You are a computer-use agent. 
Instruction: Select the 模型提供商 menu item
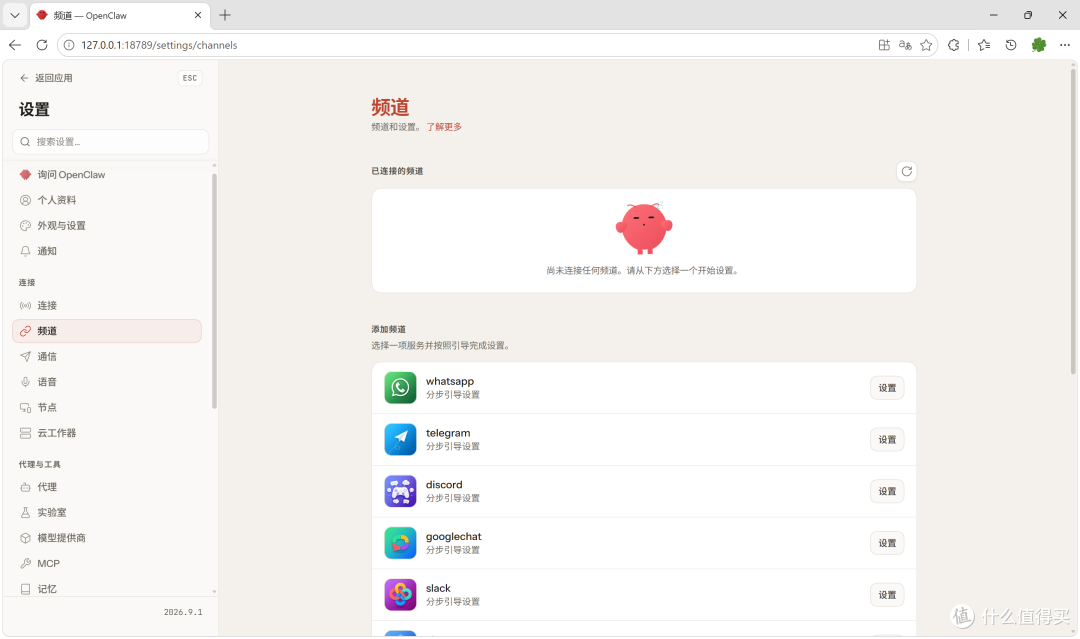(x=107, y=538)
